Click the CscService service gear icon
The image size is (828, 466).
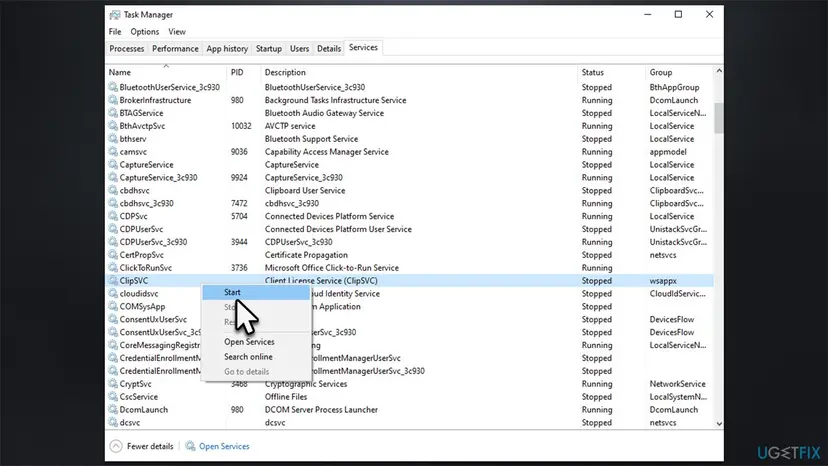click(113, 397)
